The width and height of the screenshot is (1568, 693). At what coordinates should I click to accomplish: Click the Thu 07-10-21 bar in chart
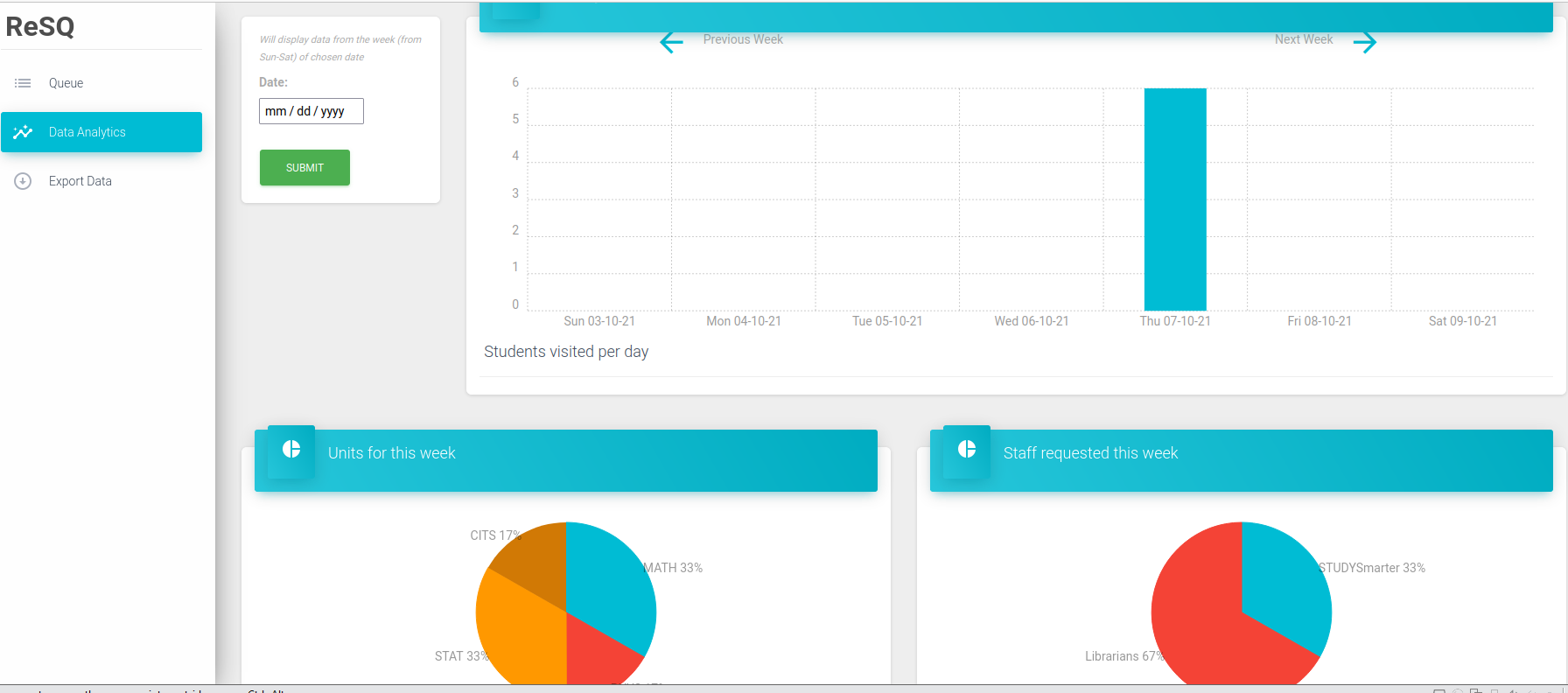pos(1175,199)
